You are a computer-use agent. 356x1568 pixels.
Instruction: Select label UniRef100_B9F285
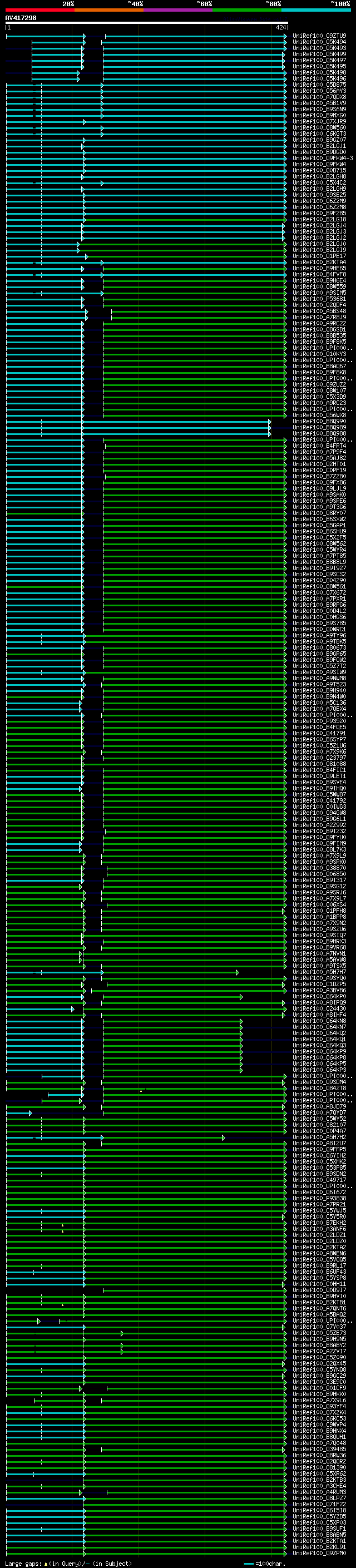319,213
